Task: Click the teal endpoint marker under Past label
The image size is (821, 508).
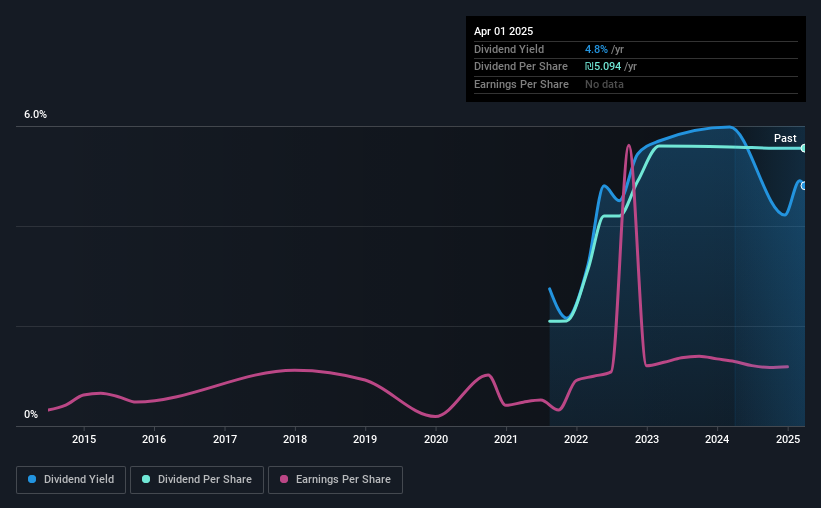Action: 803,148
